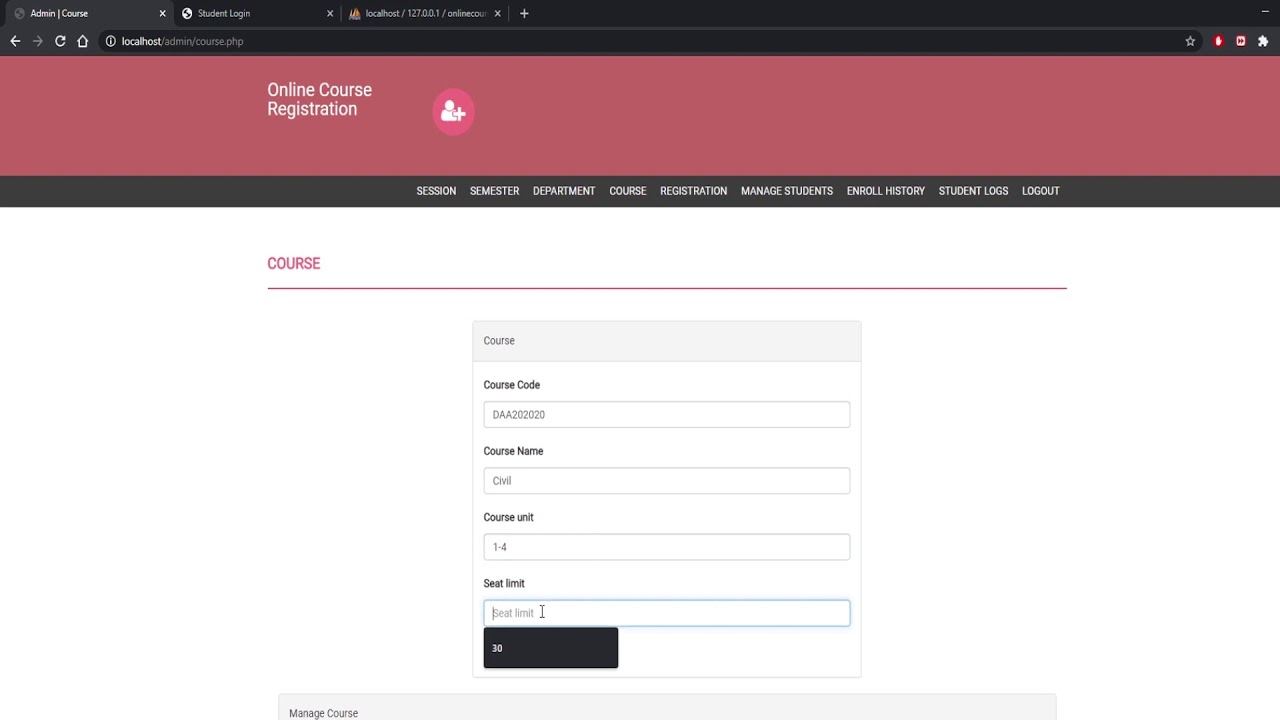
Task: Click the red square extension icon right of the shield
Action: click(x=1241, y=41)
